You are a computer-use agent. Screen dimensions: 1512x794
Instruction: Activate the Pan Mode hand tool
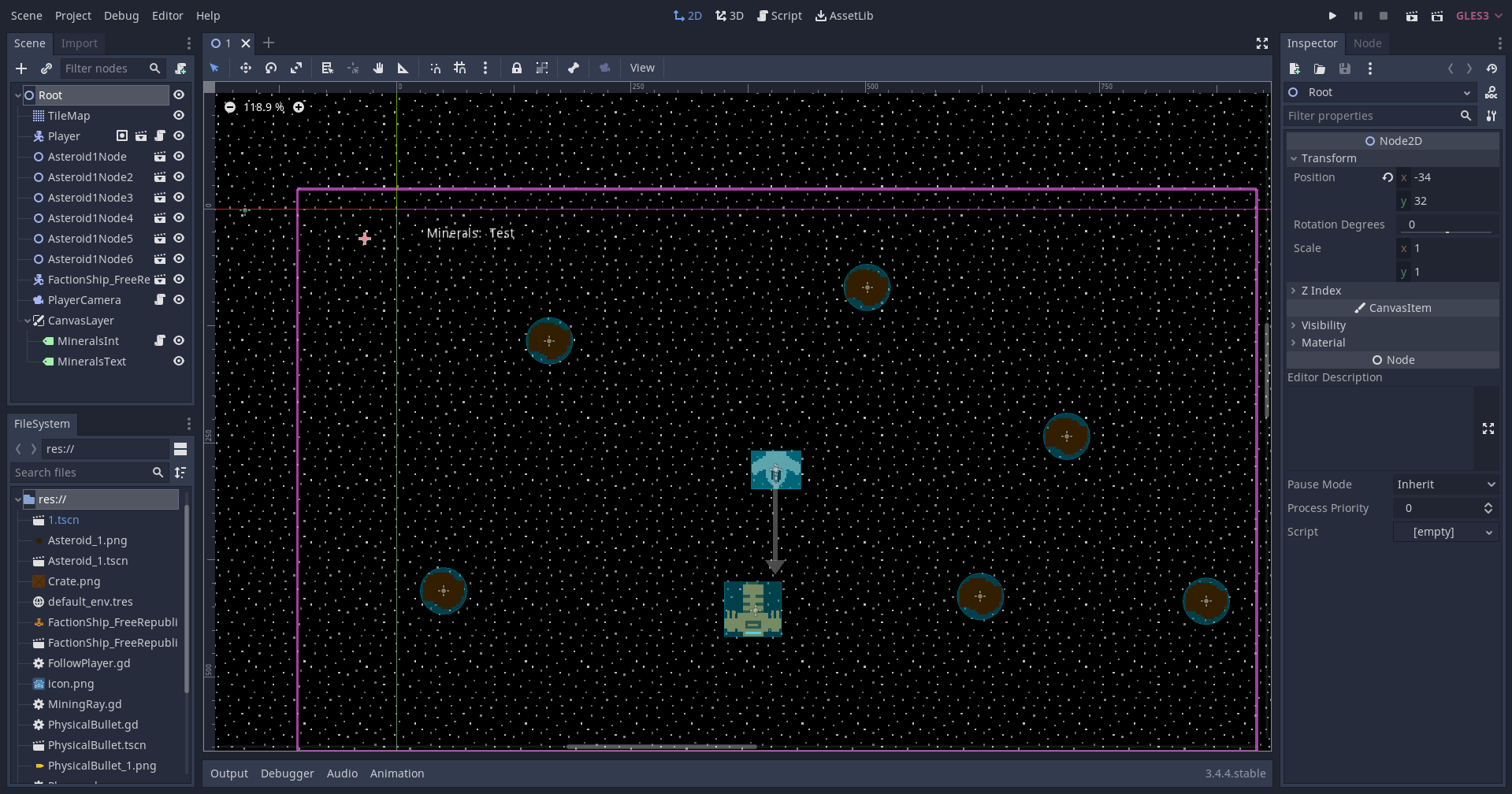coord(378,68)
